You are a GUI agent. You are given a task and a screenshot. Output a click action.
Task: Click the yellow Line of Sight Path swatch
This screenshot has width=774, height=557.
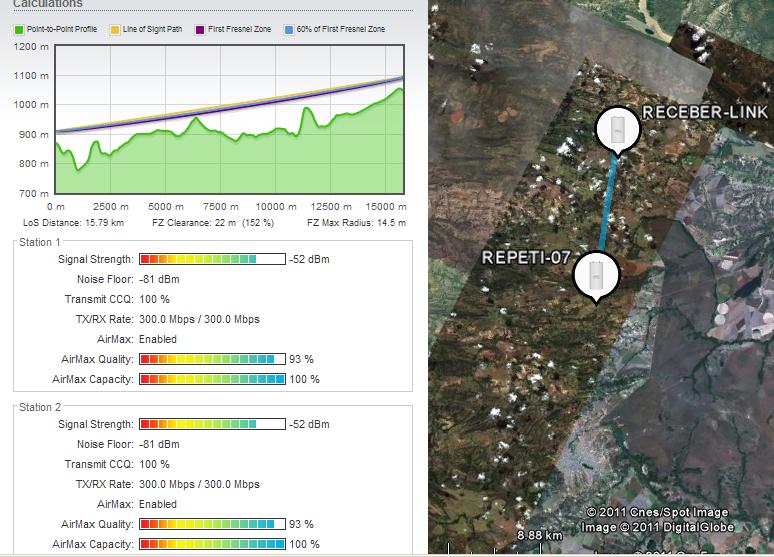point(115,30)
